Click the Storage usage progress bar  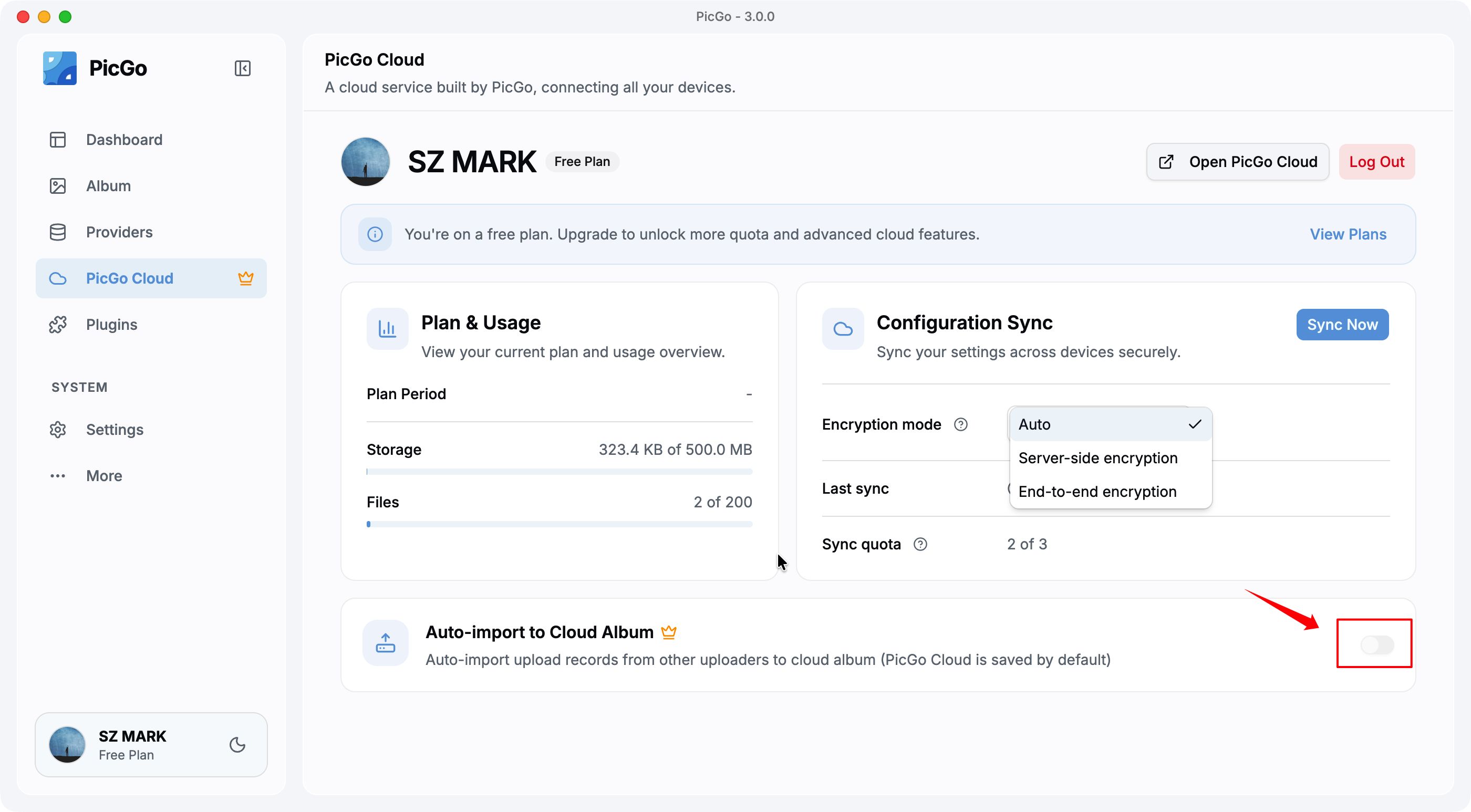tap(559, 472)
